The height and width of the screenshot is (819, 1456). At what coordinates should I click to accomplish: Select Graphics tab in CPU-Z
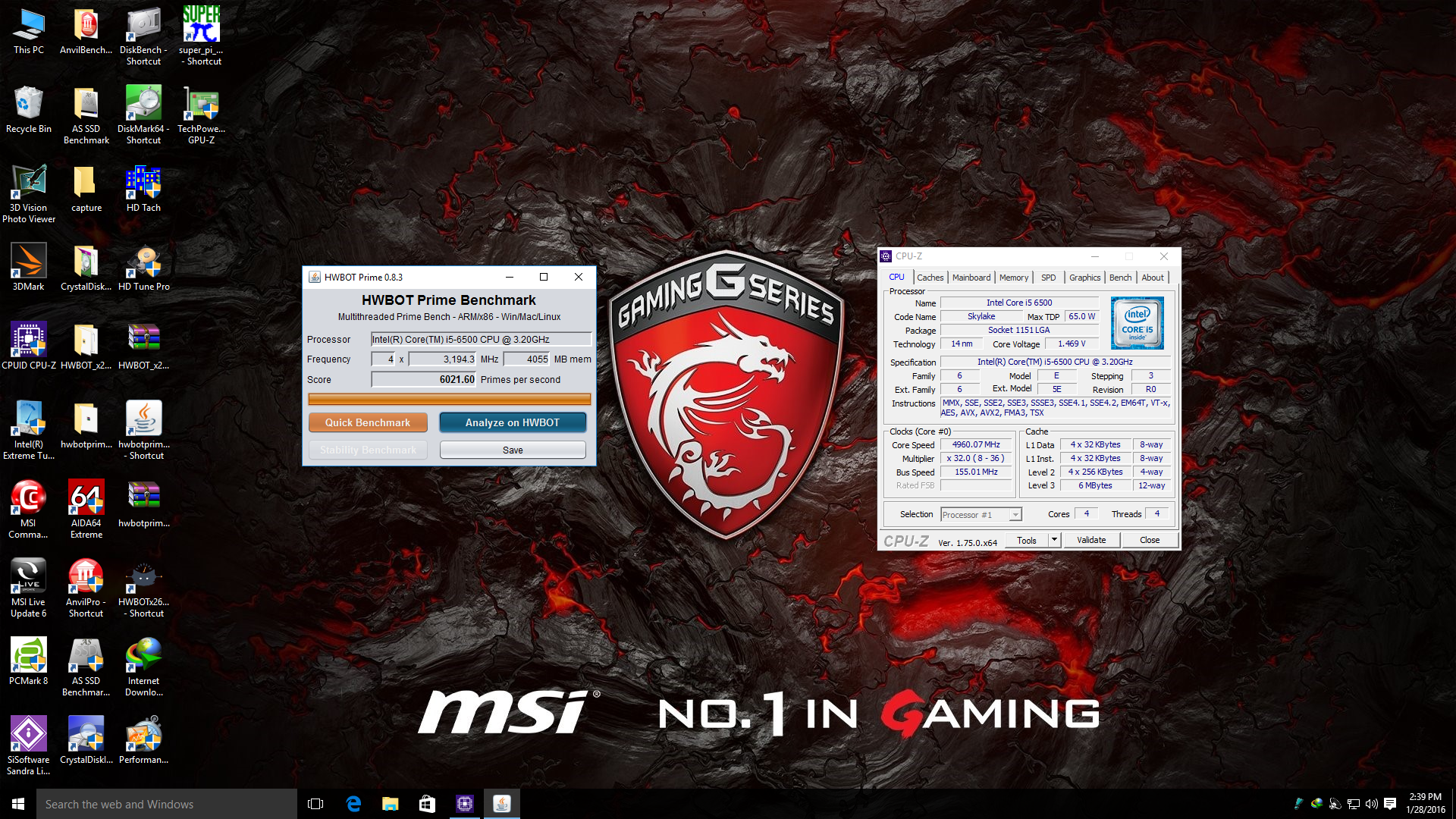[x=1084, y=278]
